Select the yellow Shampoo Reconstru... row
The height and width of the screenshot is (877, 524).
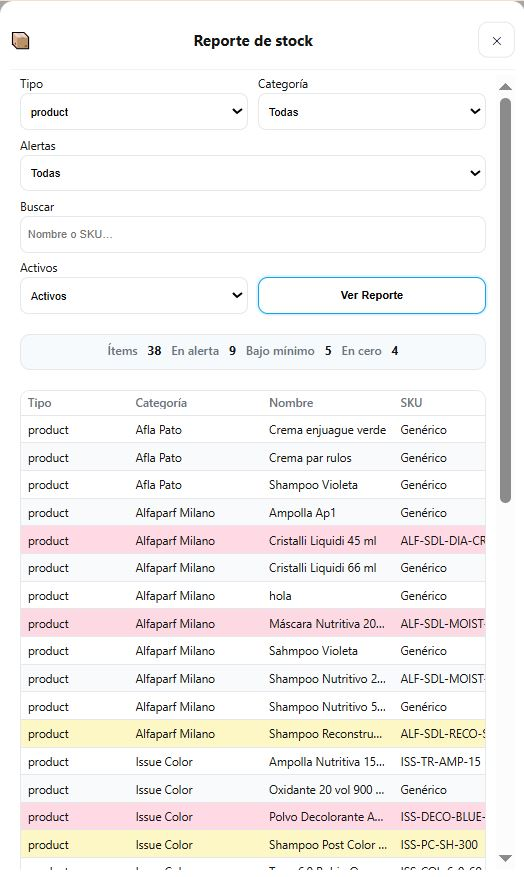coord(253,734)
